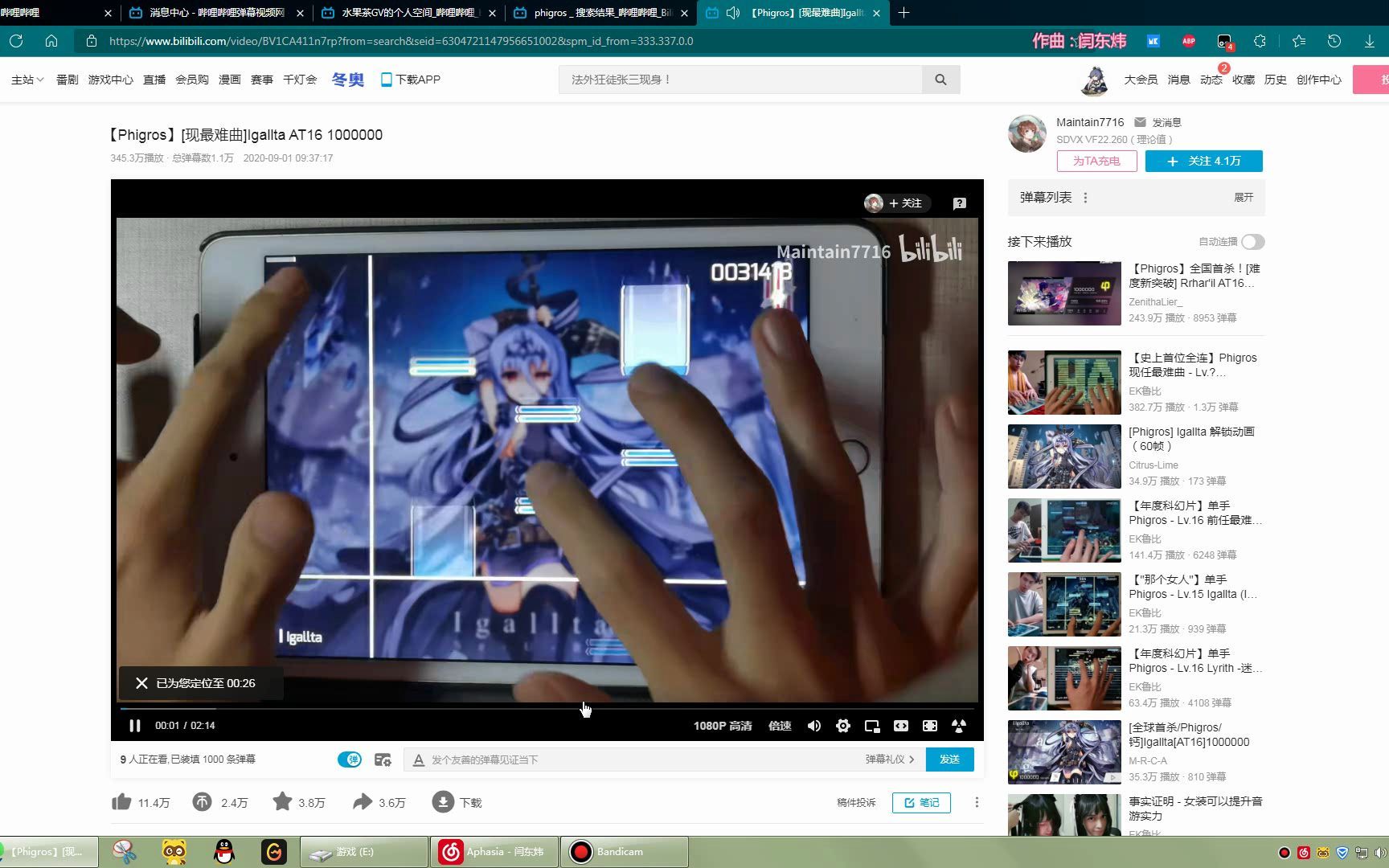Open browser downloads icon
The height and width of the screenshot is (868, 1389).
pos(1370,41)
